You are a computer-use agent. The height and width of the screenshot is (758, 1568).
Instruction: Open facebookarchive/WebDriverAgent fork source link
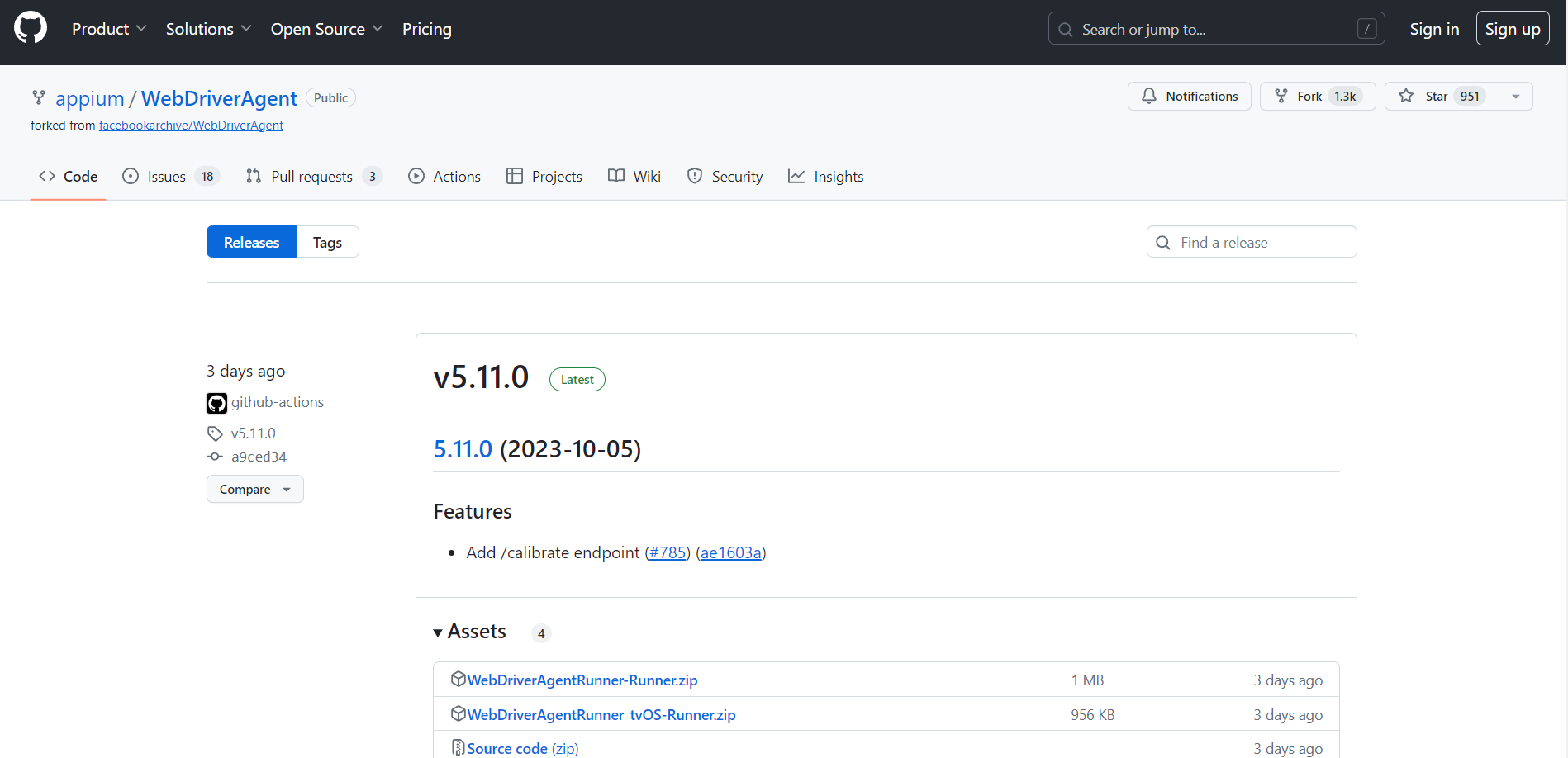[191, 126]
